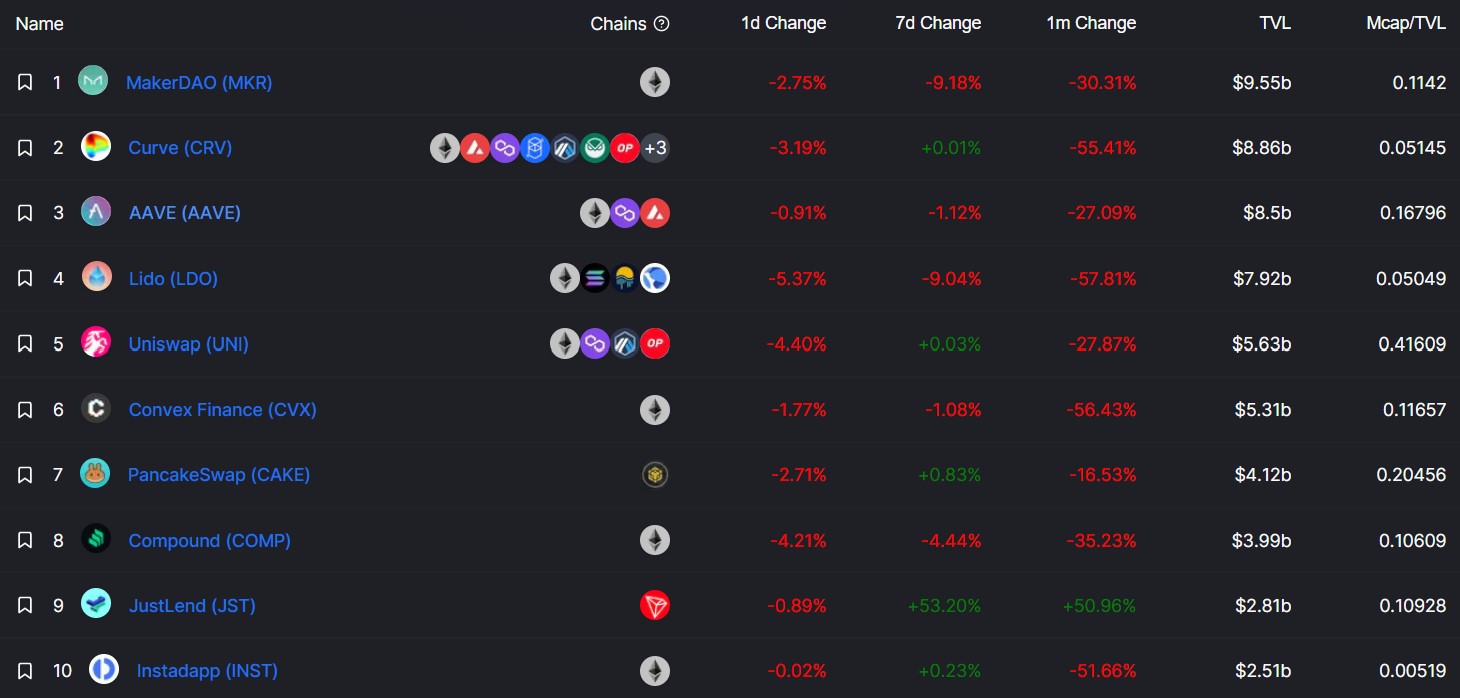Sort by the TVL column header

pos(1275,23)
